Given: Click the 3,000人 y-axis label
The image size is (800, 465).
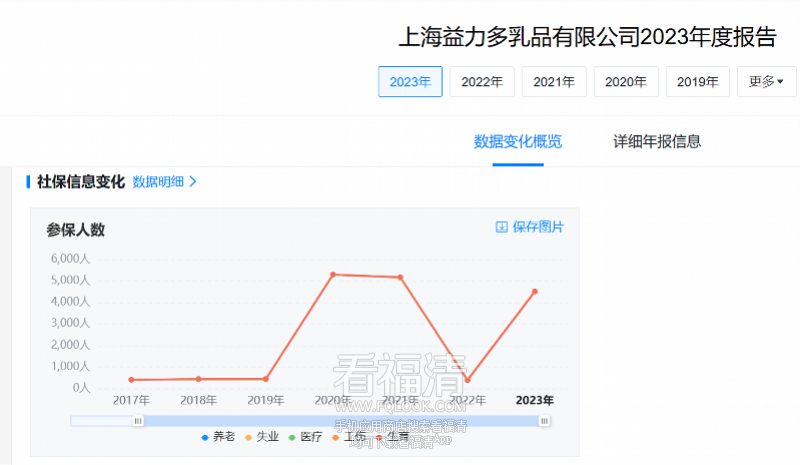Looking at the screenshot, I should point(70,323).
